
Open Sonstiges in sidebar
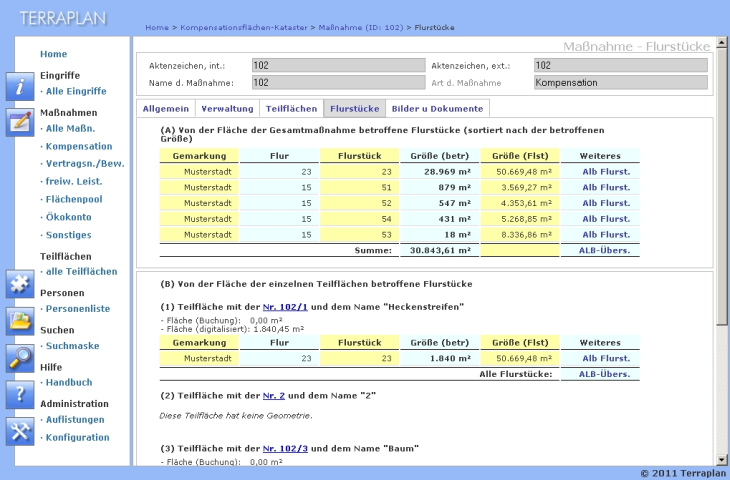tap(68, 235)
